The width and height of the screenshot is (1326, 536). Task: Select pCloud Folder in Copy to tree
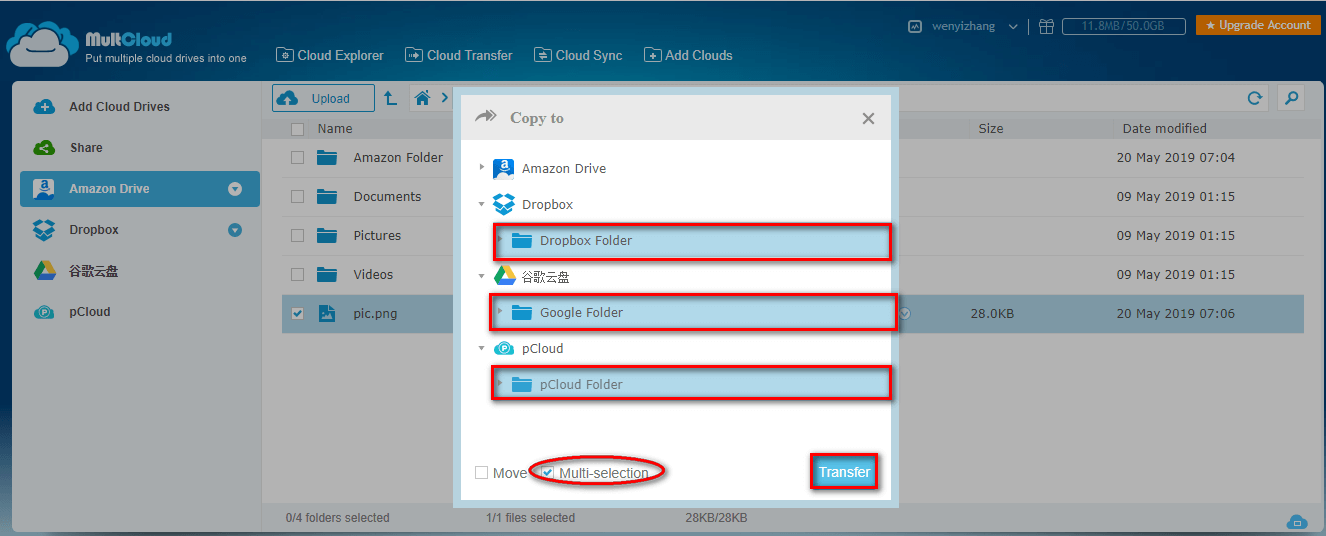[x=691, y=384]
